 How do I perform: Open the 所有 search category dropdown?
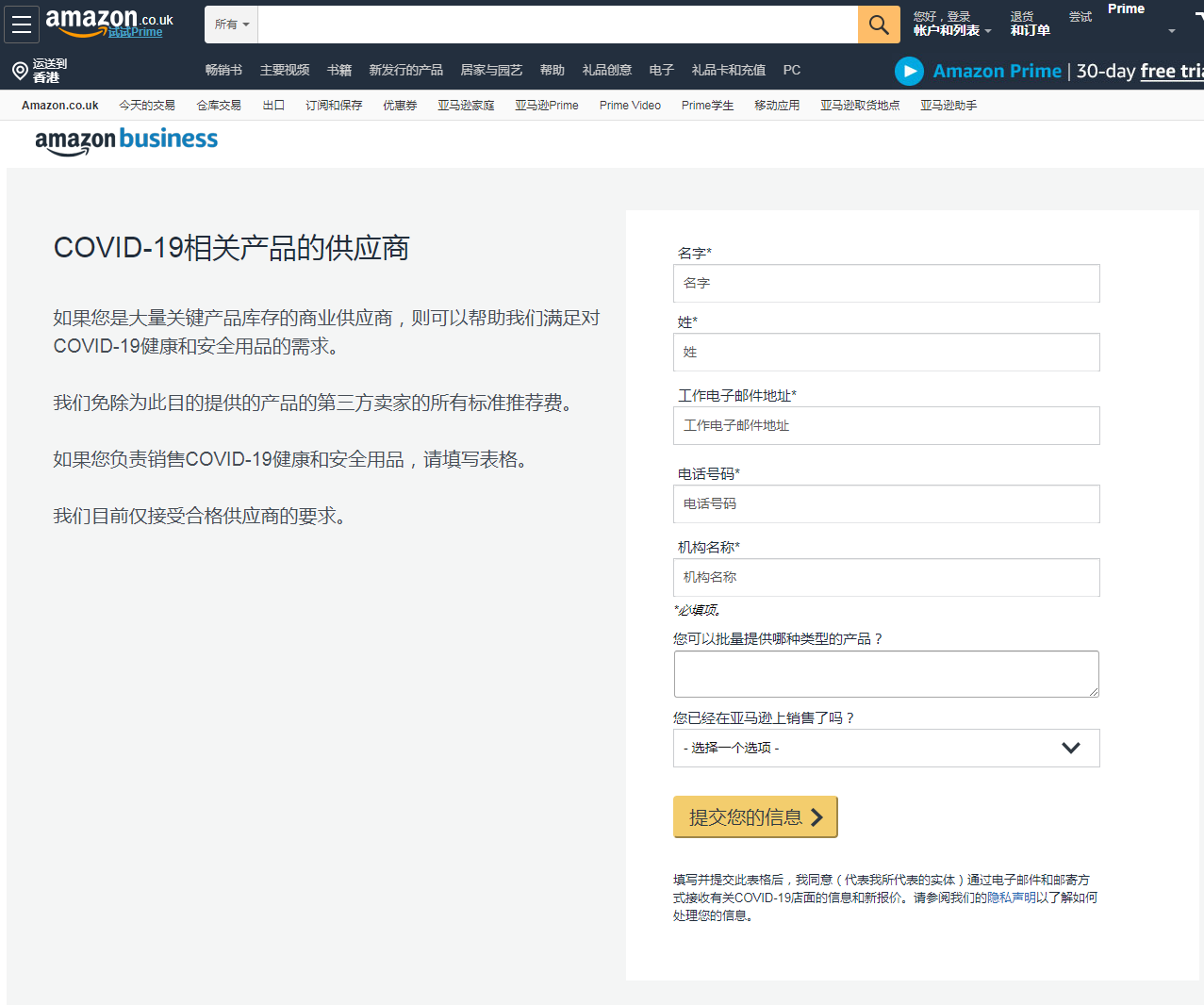coord(232,25)
